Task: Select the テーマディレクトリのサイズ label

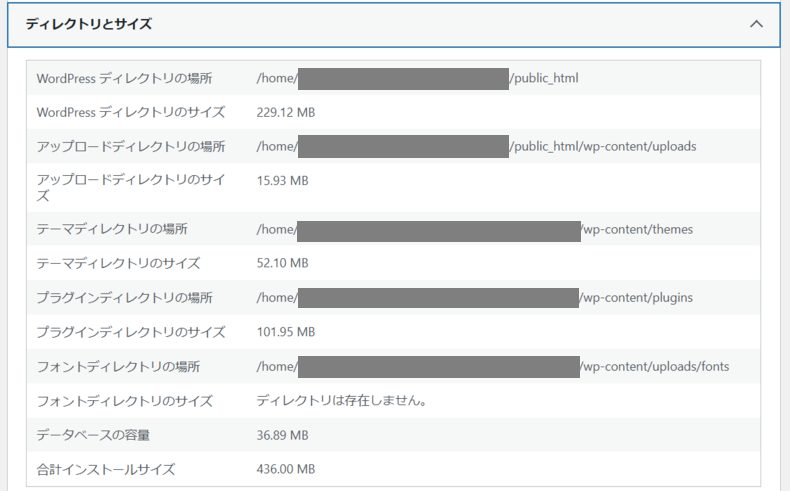Action: [118, 263]
